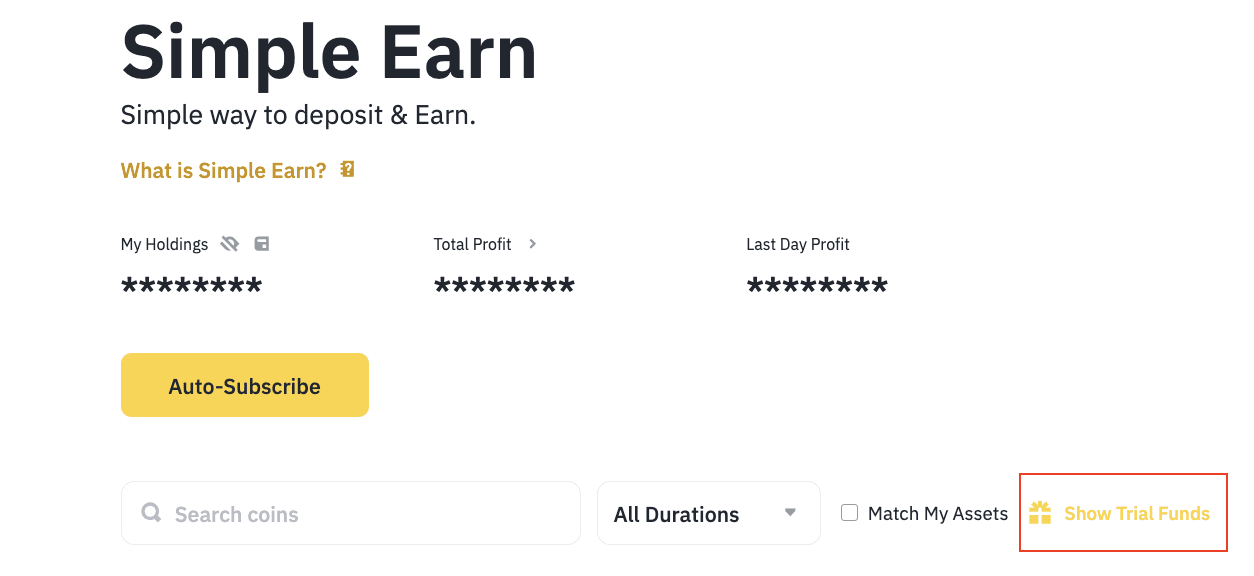Click the guide book icon beside Simple Earn link
Screen dimensions: 1254x576
(x=347, y=170)
